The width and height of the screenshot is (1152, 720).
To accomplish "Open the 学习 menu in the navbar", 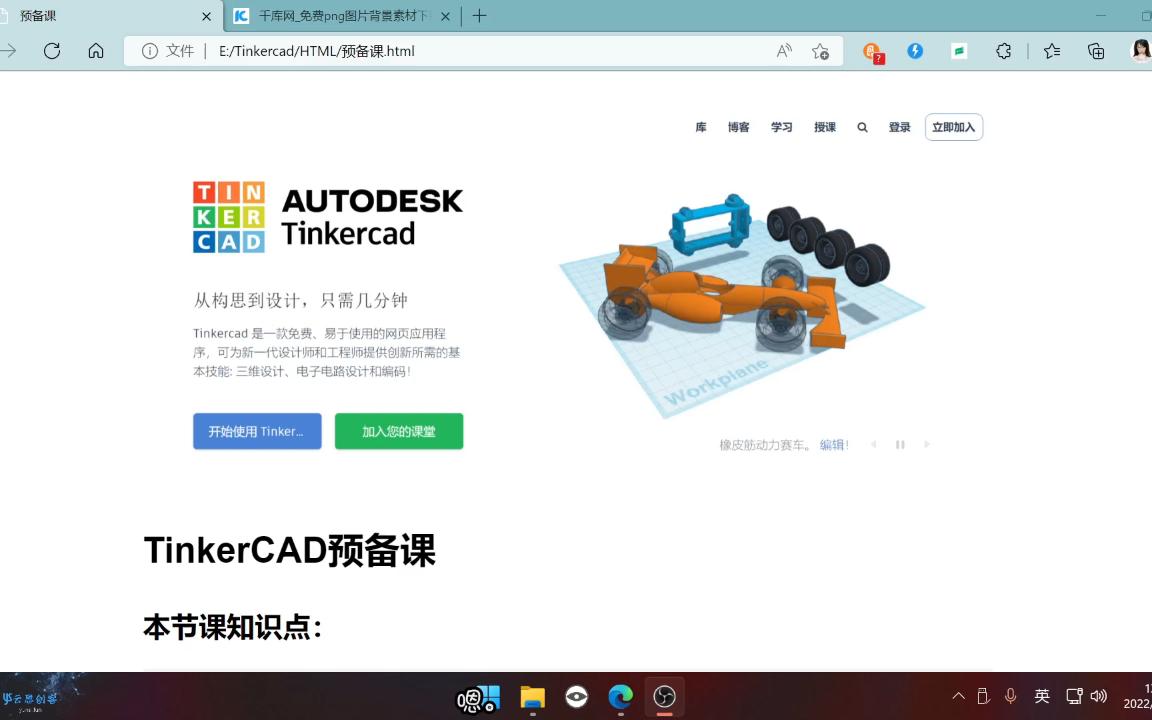I will point(781,127).
